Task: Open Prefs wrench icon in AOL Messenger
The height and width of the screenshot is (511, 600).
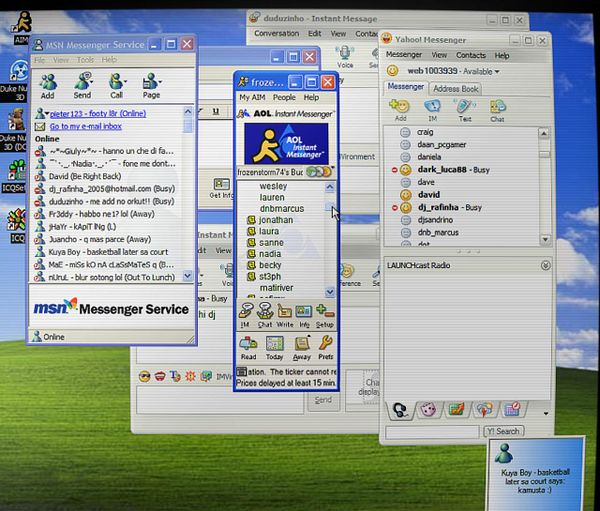Action: 326,348
